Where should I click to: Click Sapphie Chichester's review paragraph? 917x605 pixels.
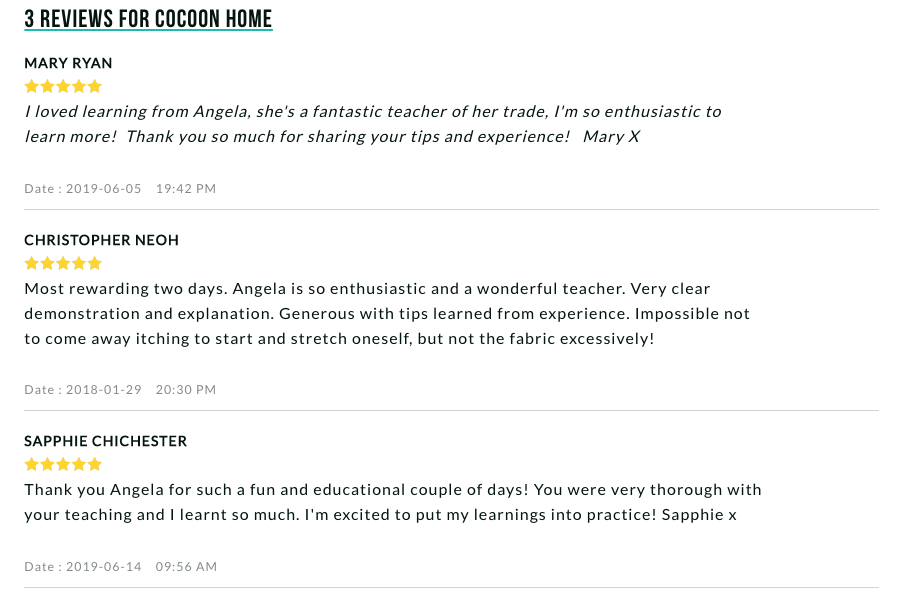pos(392,502)
